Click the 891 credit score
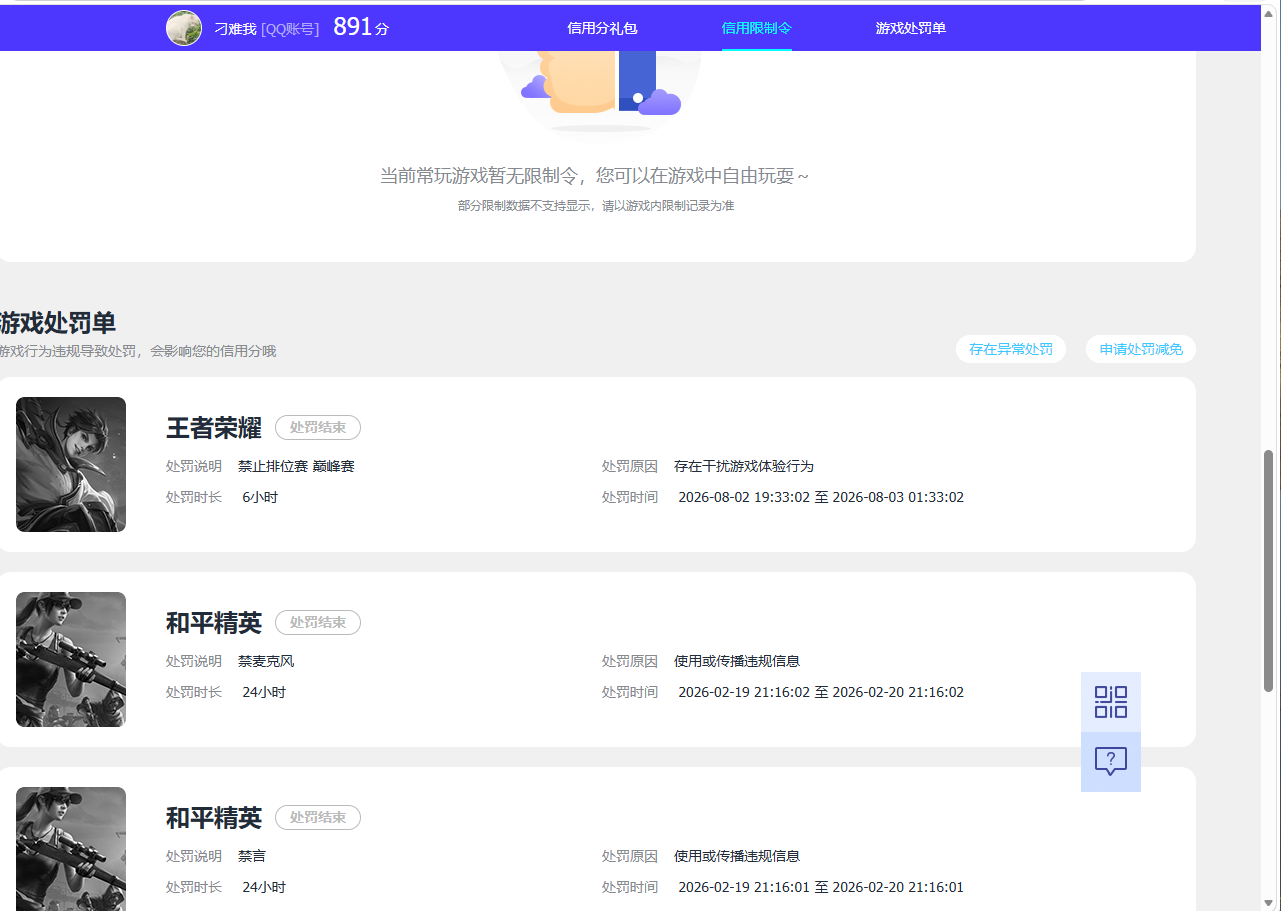 pyautogui.click(x=353, y=27)
